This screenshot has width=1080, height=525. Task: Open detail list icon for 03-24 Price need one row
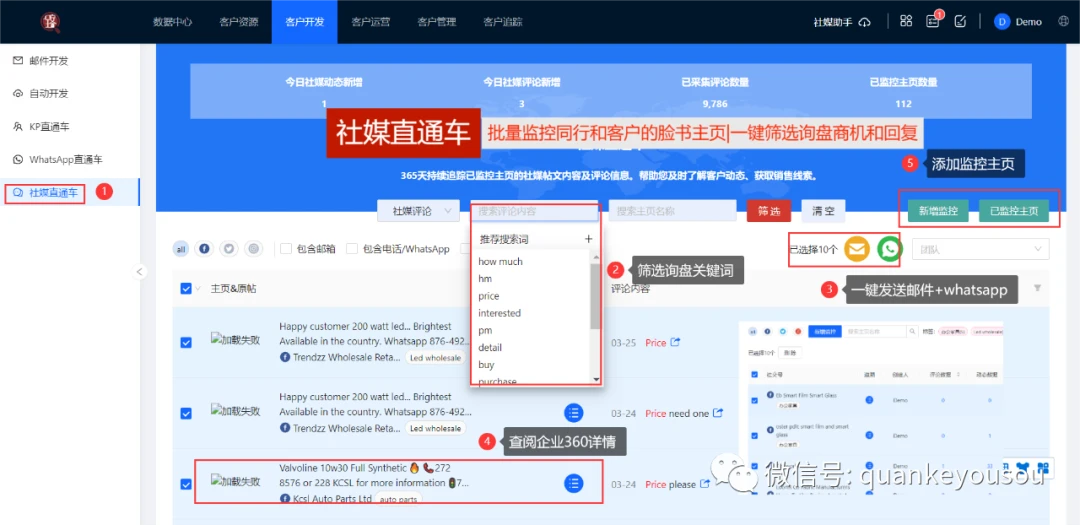[574, 413]
